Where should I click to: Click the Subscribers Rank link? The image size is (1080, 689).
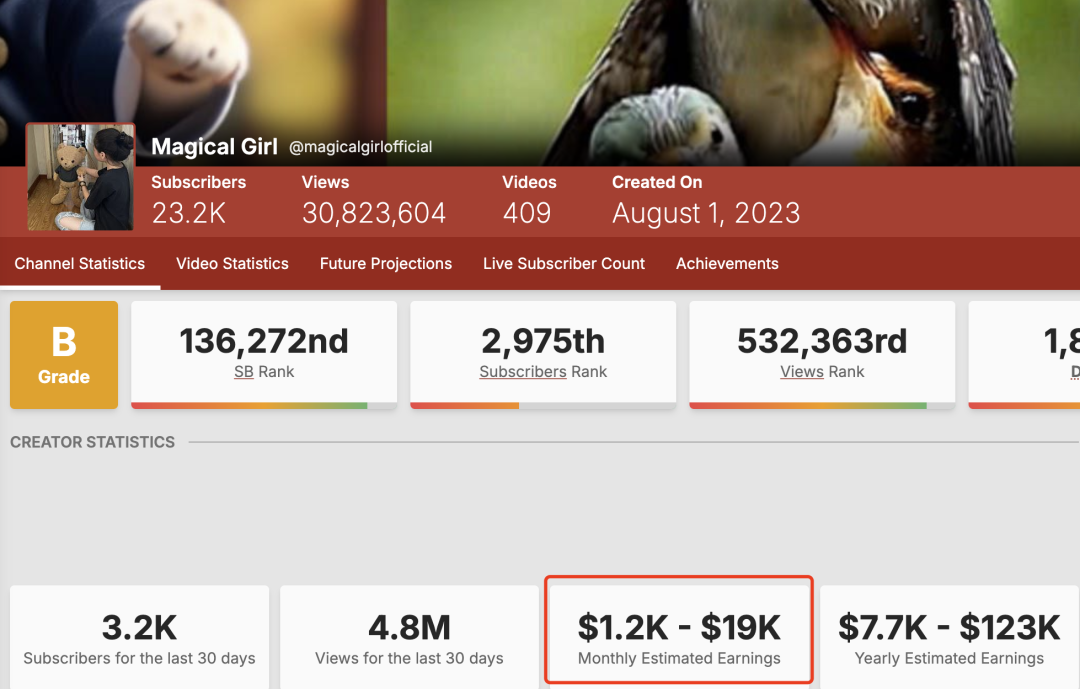[x=522, y=371]
